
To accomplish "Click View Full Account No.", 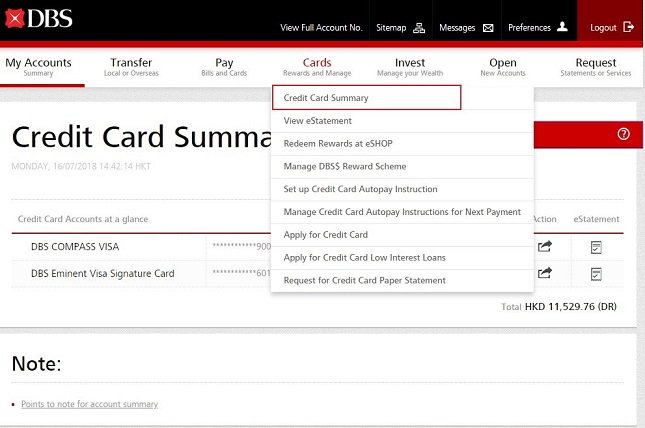I will tap(320, 28).
